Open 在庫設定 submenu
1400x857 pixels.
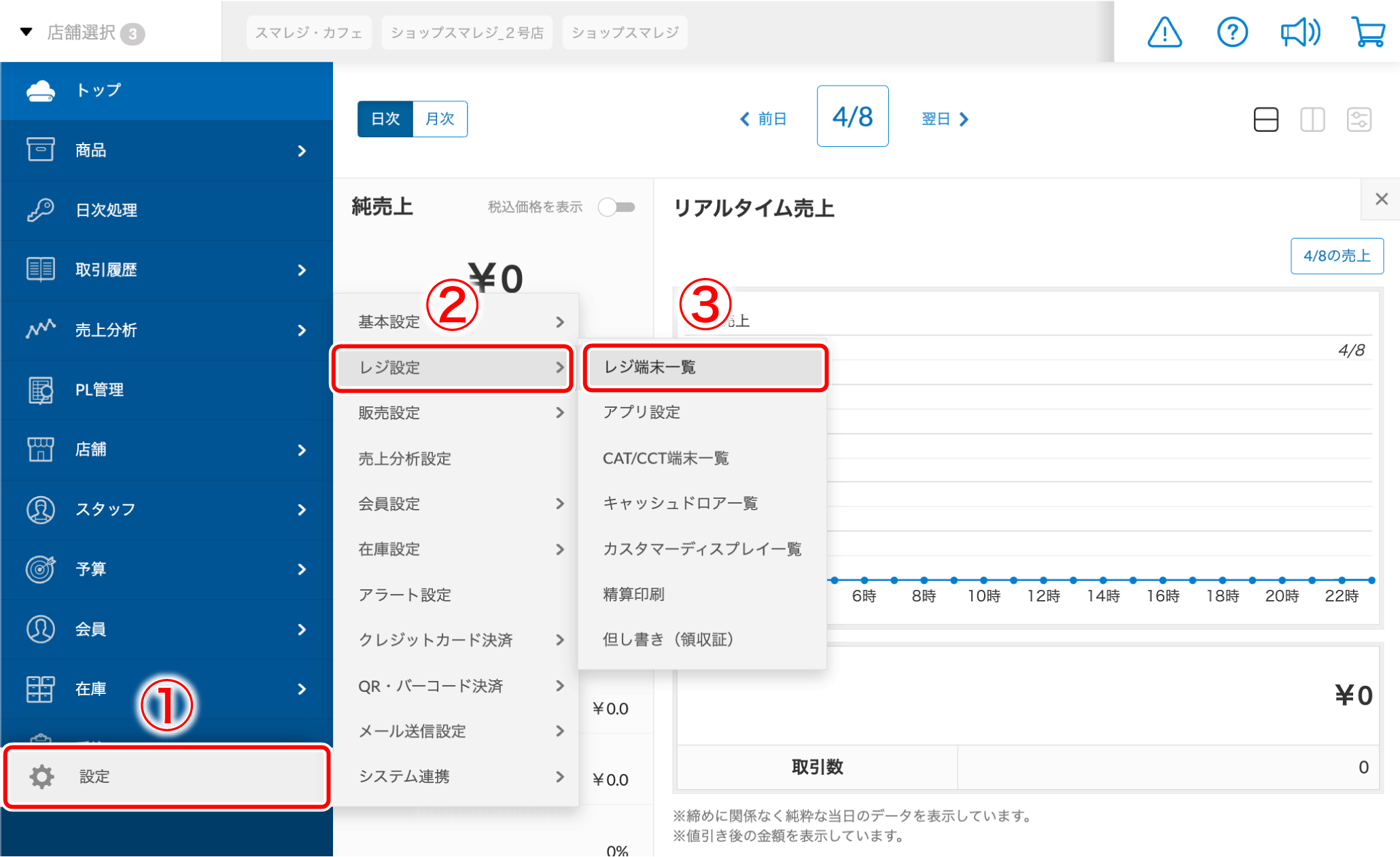456,549
